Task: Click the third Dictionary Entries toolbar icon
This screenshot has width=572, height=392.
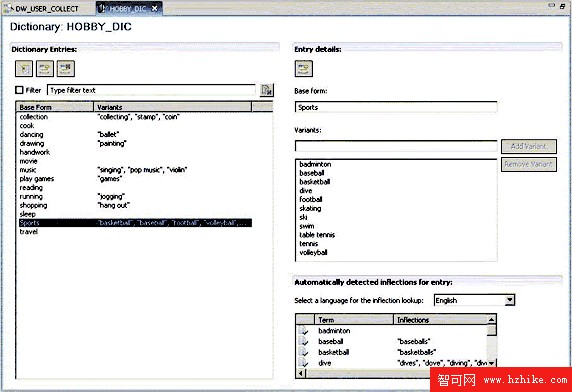Action: tap(66, 69)
